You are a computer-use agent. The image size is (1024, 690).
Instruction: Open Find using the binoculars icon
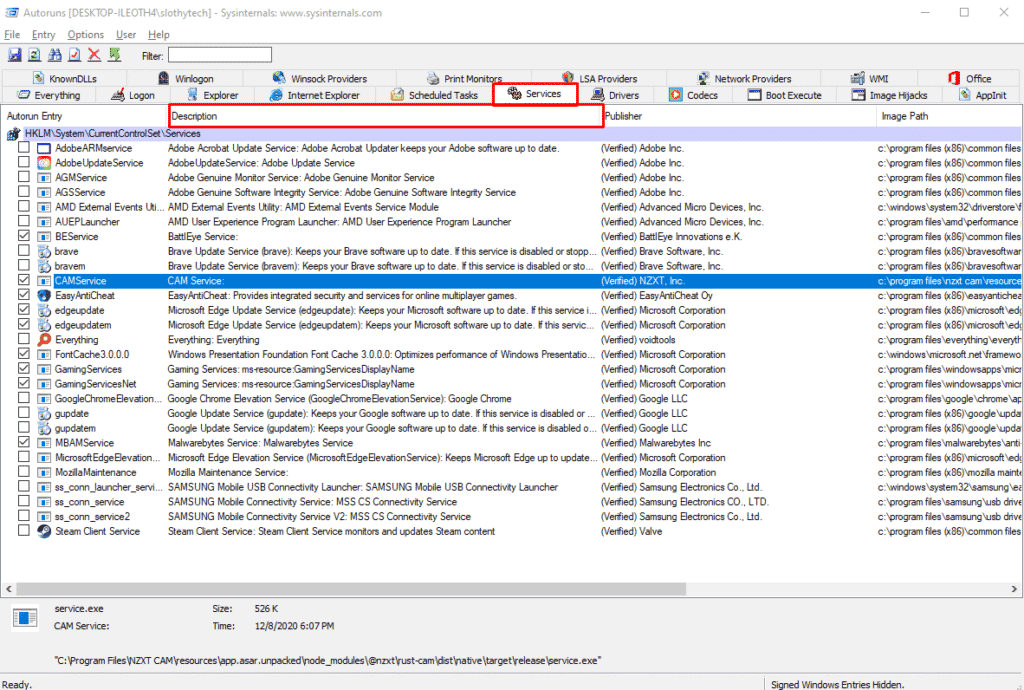click(x=54, y=55)
